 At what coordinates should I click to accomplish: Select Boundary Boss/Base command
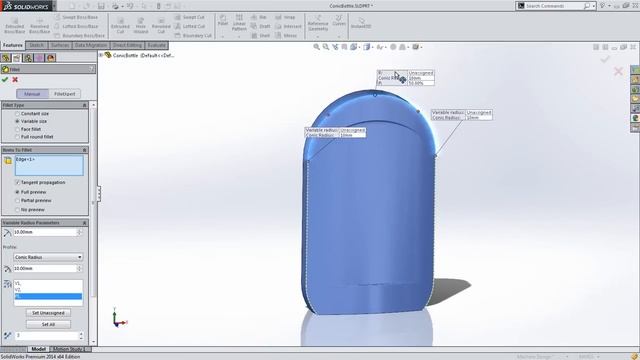coord(79,36)
